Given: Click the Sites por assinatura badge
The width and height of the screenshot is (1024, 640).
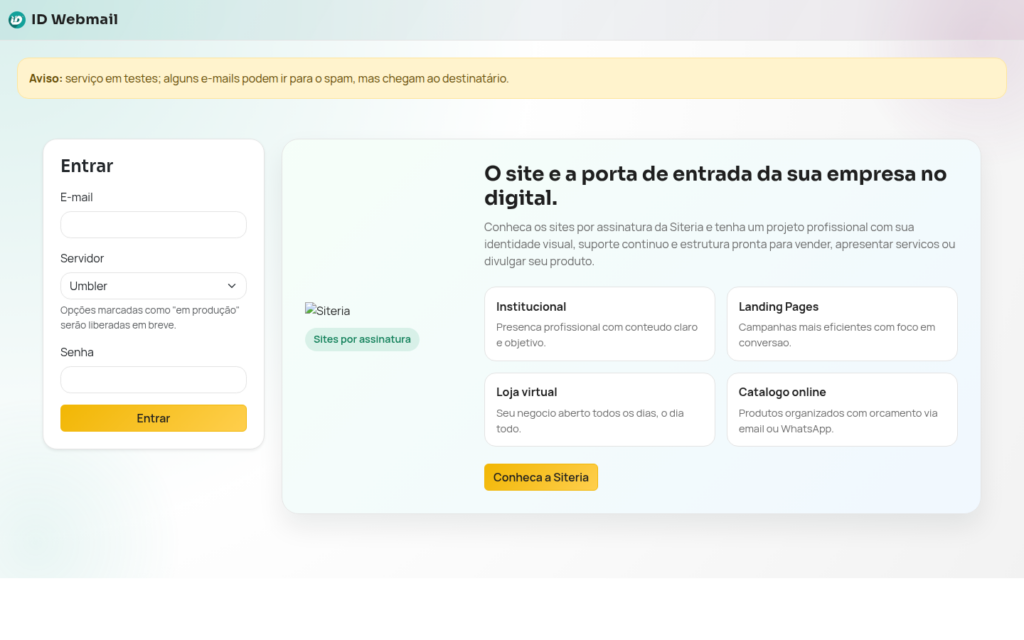Looking at the screenshot, I should [x=362, y=339].
